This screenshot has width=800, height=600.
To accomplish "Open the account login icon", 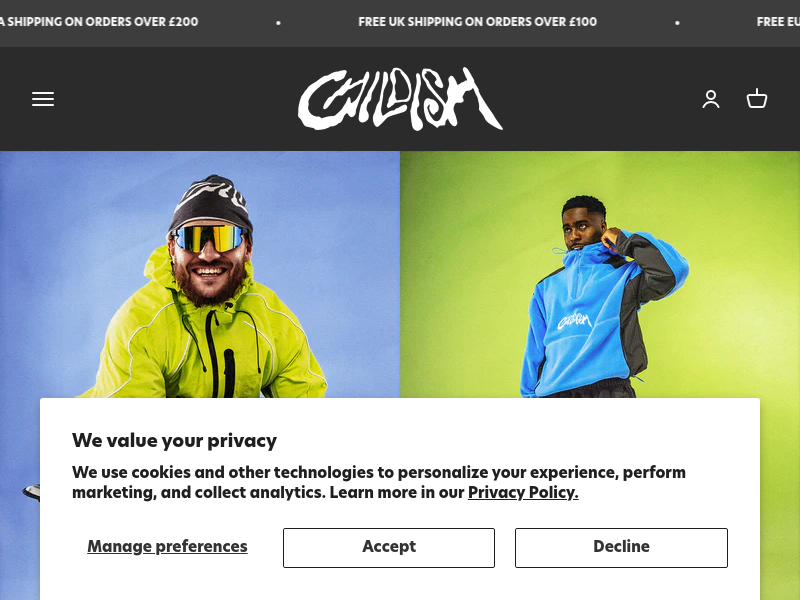I will [711, 99].
